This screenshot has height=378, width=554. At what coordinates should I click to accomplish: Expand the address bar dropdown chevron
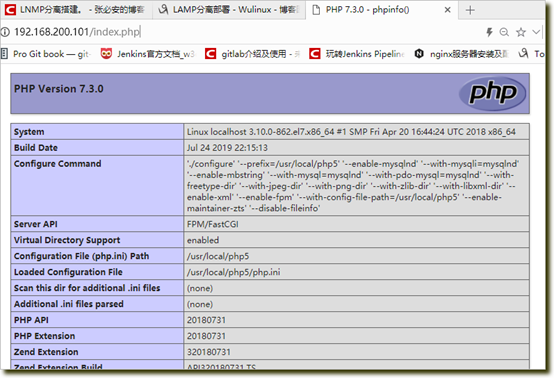pos(536,32)
